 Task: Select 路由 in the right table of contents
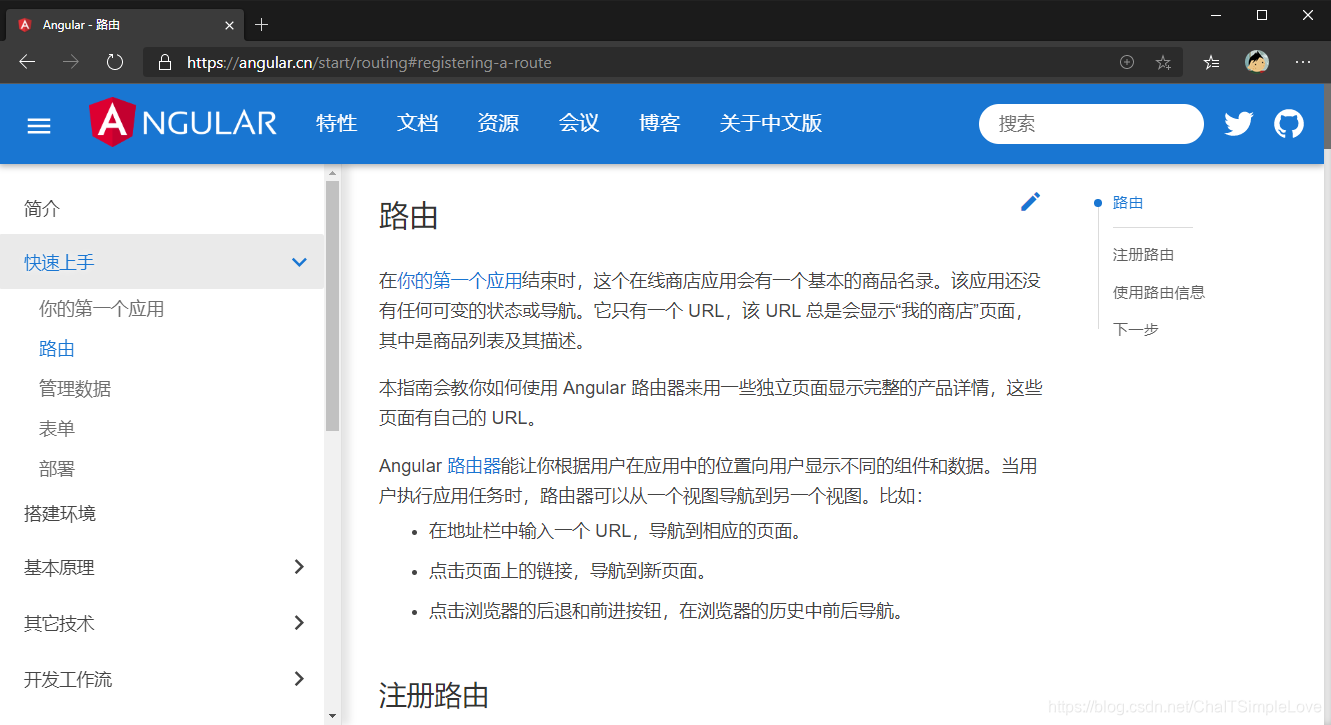[x=1127, y=202]
